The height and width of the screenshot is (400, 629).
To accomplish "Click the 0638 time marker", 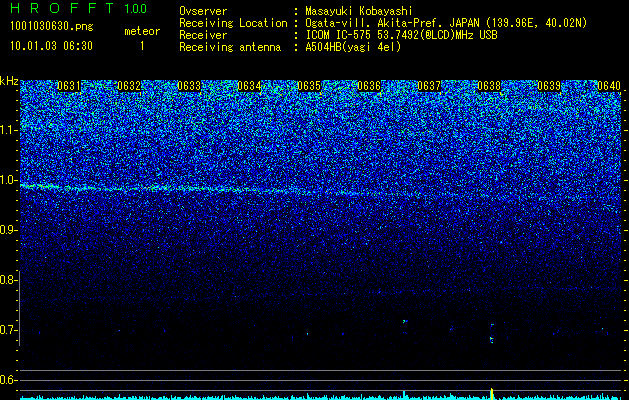I will tap(489, 86).
